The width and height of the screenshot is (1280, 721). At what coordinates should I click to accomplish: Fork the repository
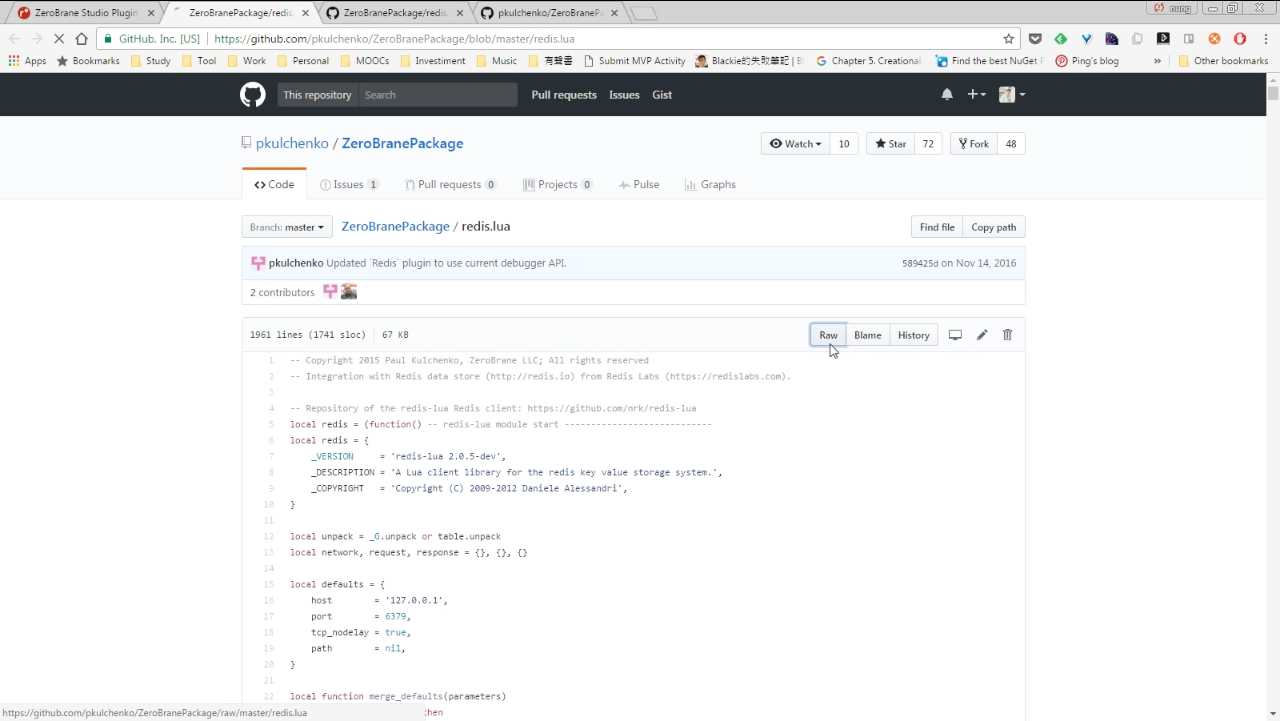pos(973,144)
